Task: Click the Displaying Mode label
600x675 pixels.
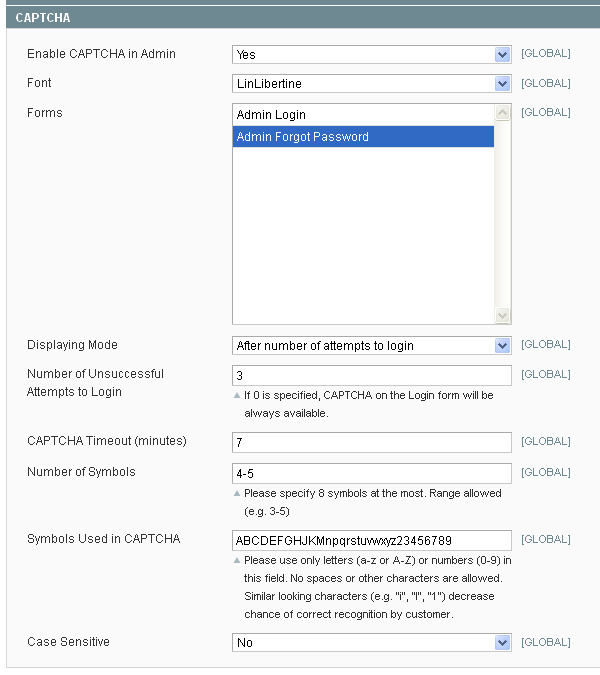Action: [x=72, y=345]
